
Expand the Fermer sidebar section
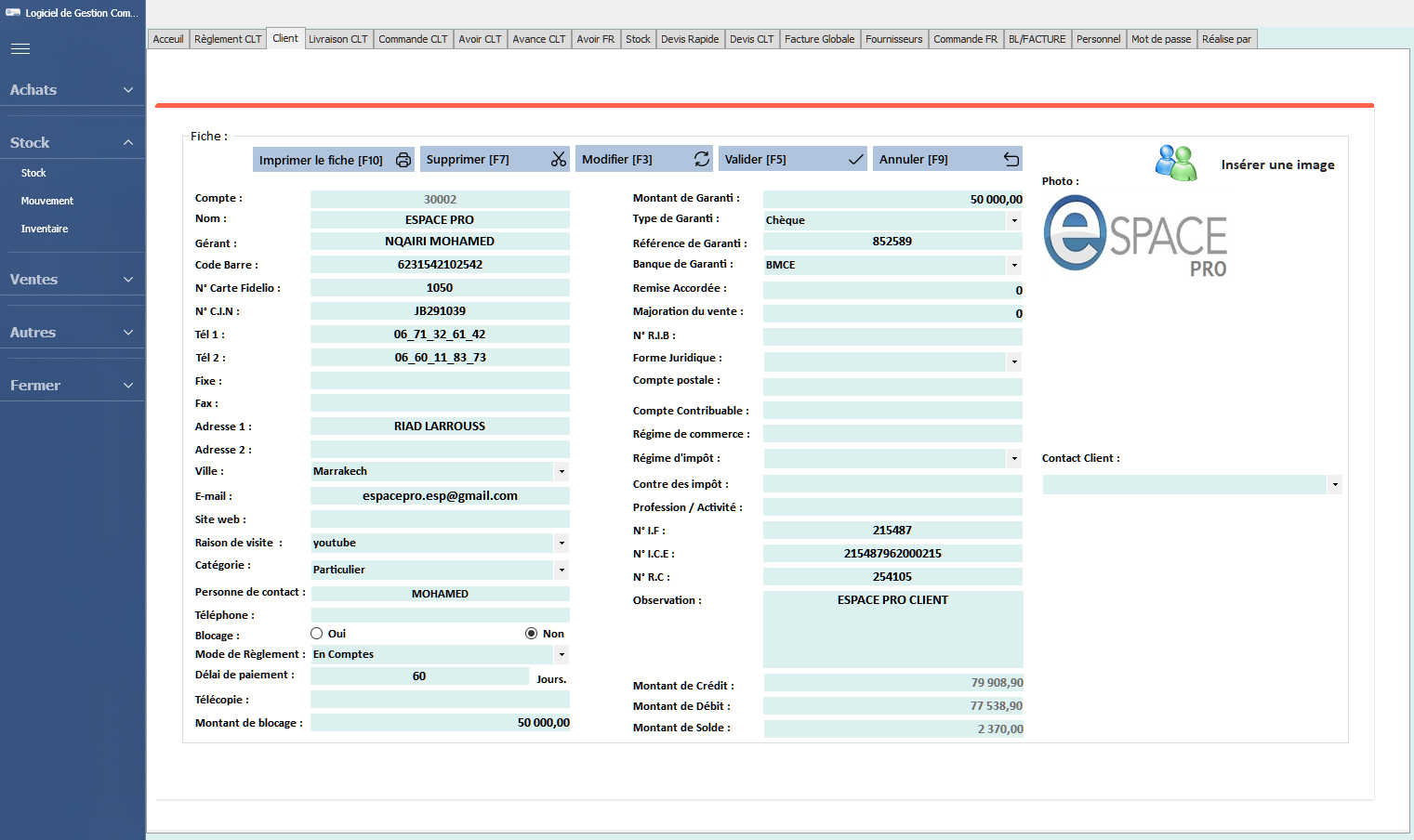73,386
